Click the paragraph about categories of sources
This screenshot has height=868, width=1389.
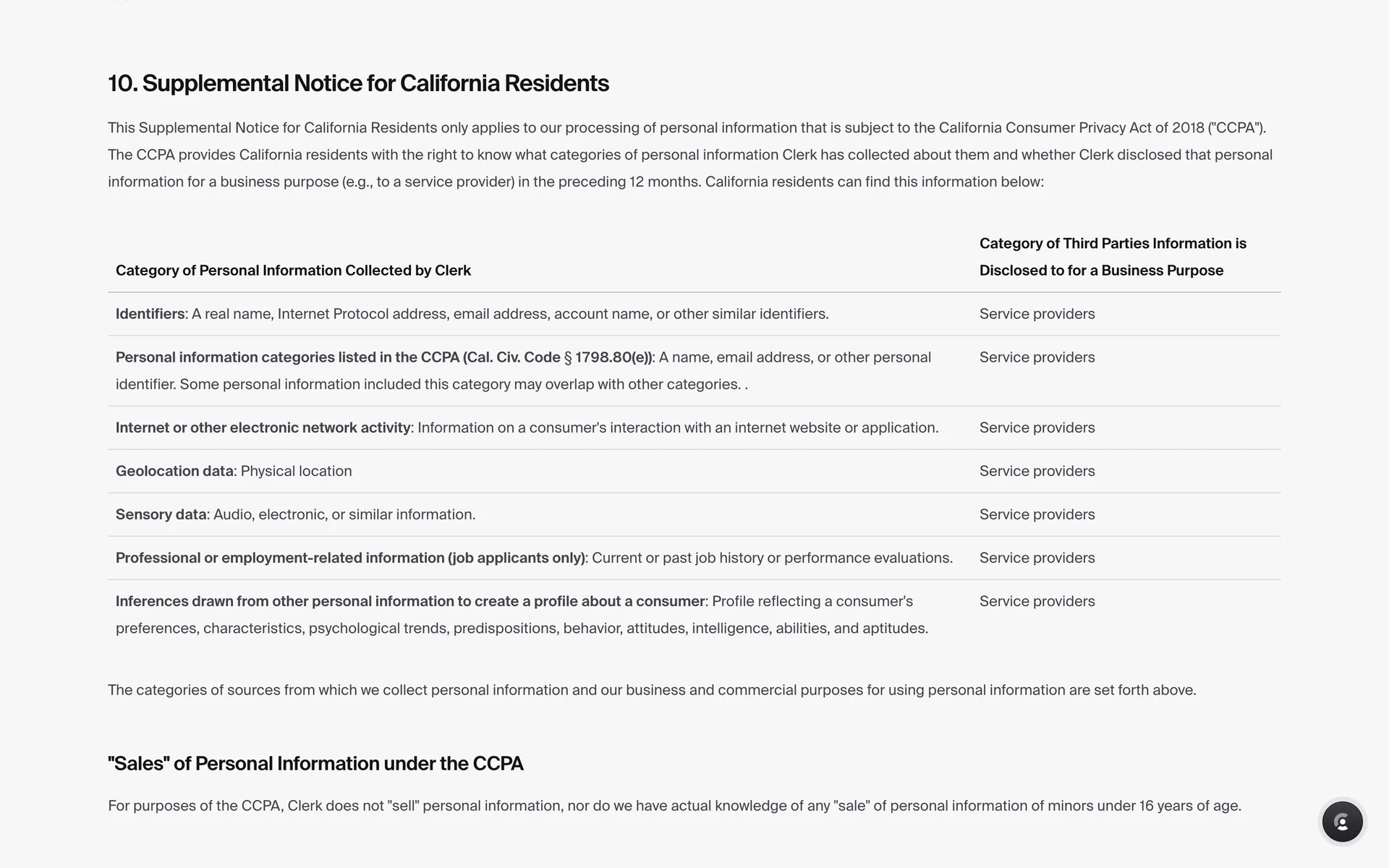click(651, 690)
